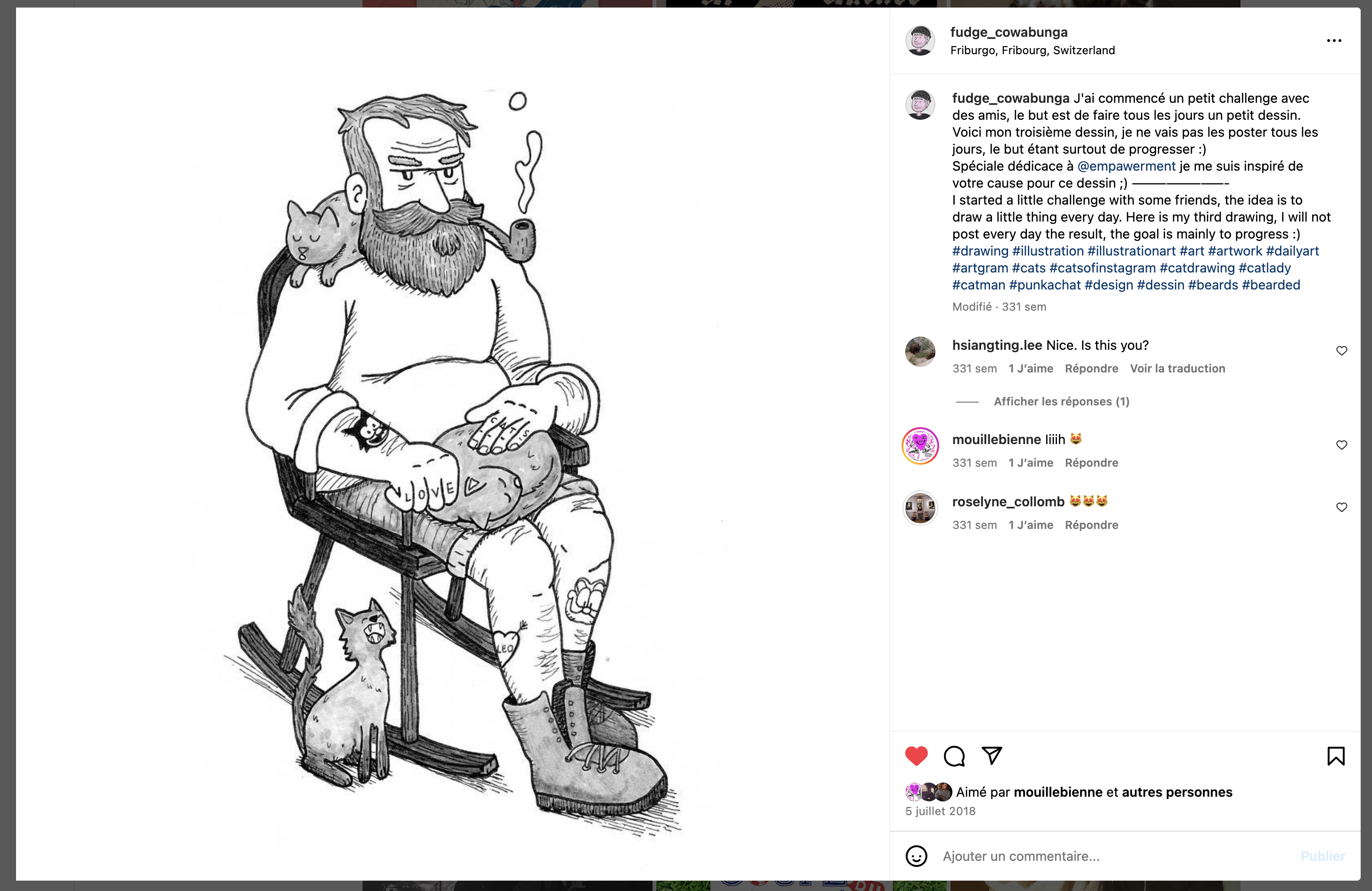The height and width of the screenshot is (891, 1372).
Task: Open the three-dot more options menu
Action: (x=1333, y=41)
